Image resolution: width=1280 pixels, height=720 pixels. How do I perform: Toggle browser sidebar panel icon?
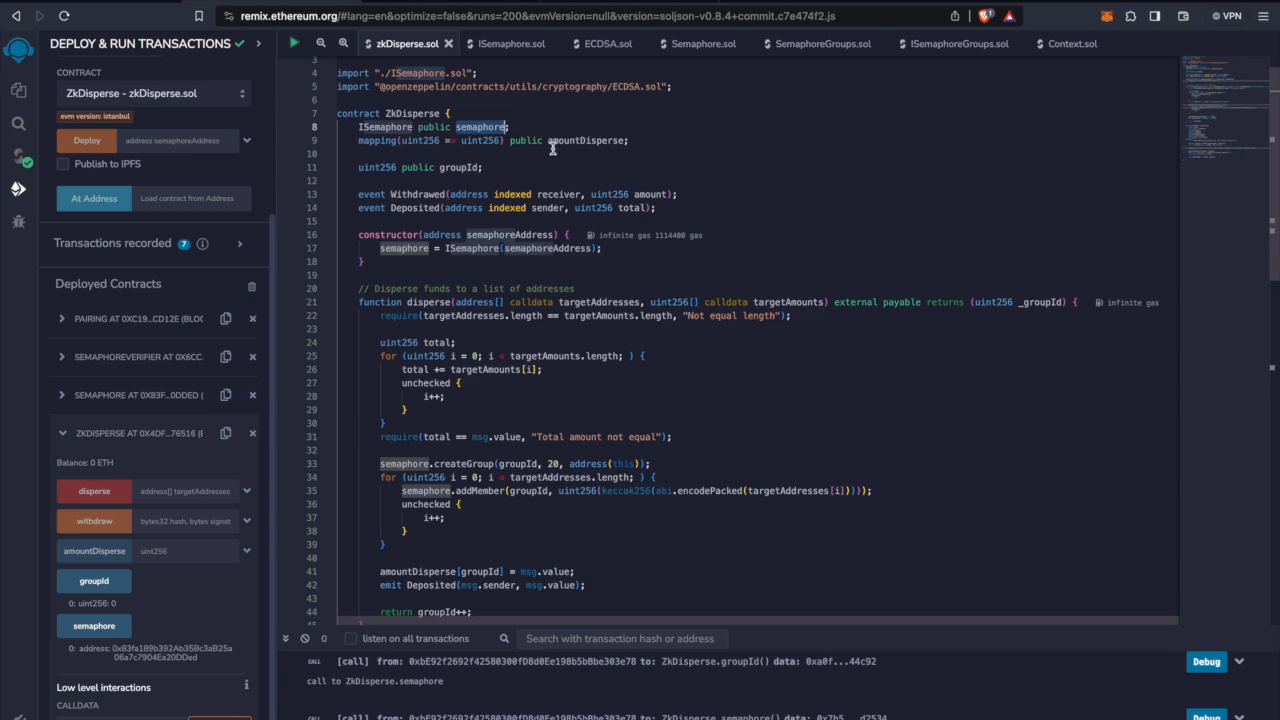[1155, 16]
